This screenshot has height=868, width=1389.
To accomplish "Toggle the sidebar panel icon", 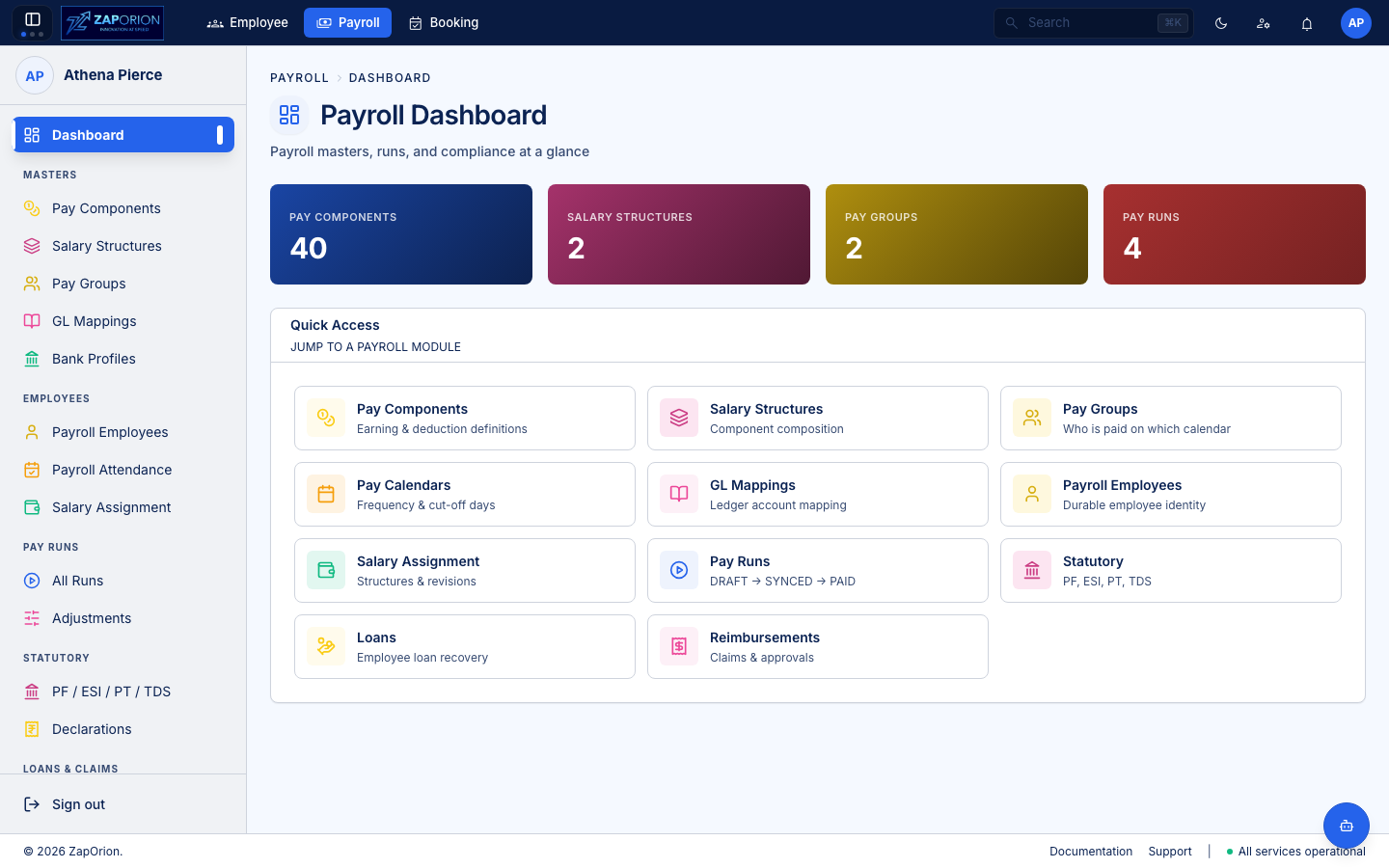I will (x=32, y=20).
